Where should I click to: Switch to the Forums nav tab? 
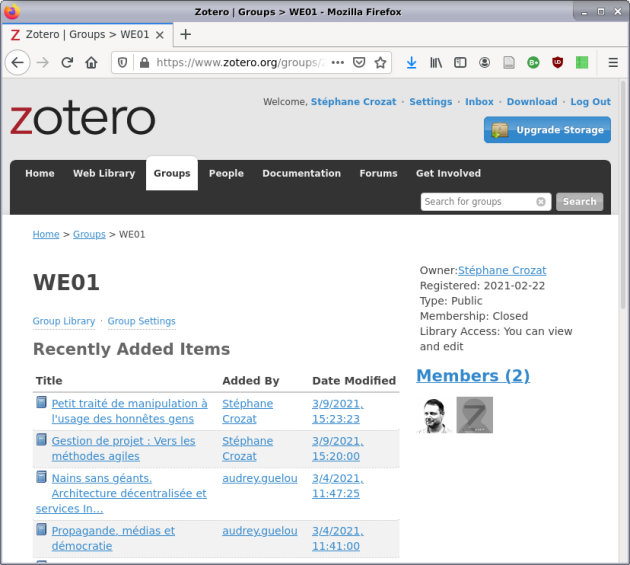[x=378, y=173]
